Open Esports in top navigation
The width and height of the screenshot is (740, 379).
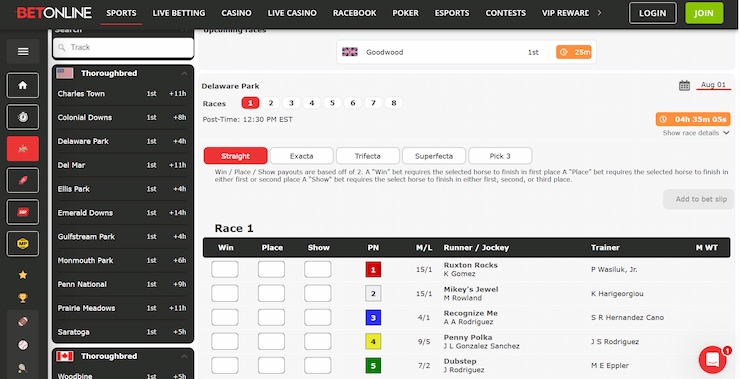pyautogui.click(x=452, y=13)
